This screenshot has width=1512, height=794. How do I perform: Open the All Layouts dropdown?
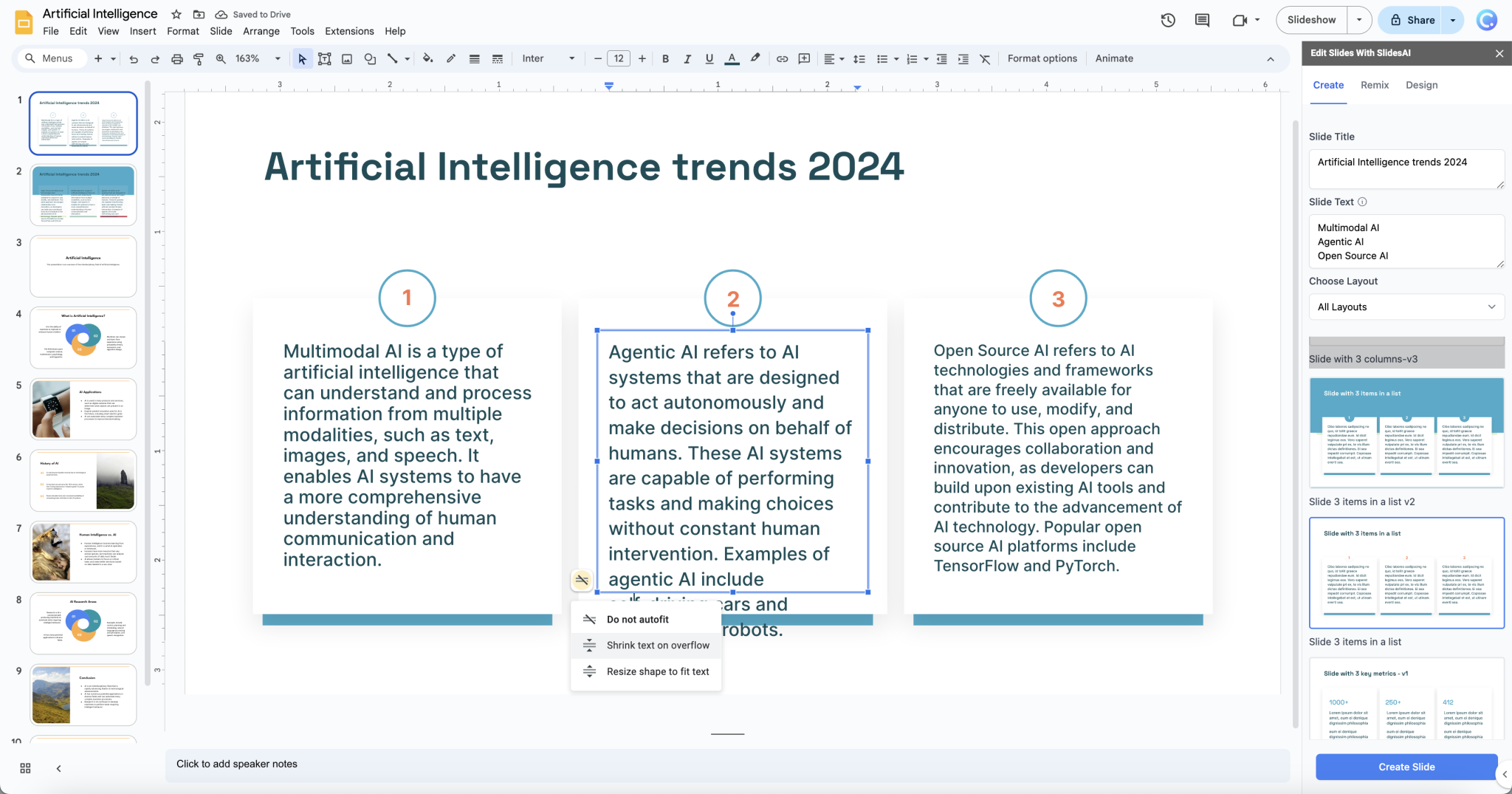[1404, 307]
